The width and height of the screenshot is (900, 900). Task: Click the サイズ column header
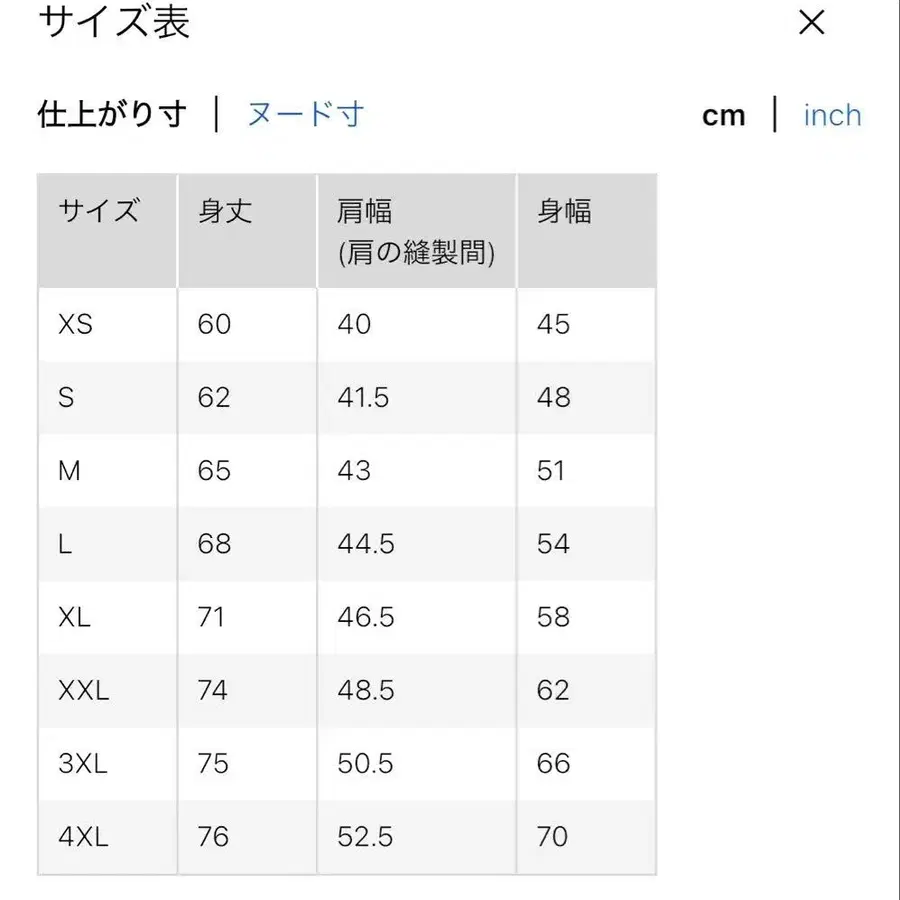tap(100, 211)
